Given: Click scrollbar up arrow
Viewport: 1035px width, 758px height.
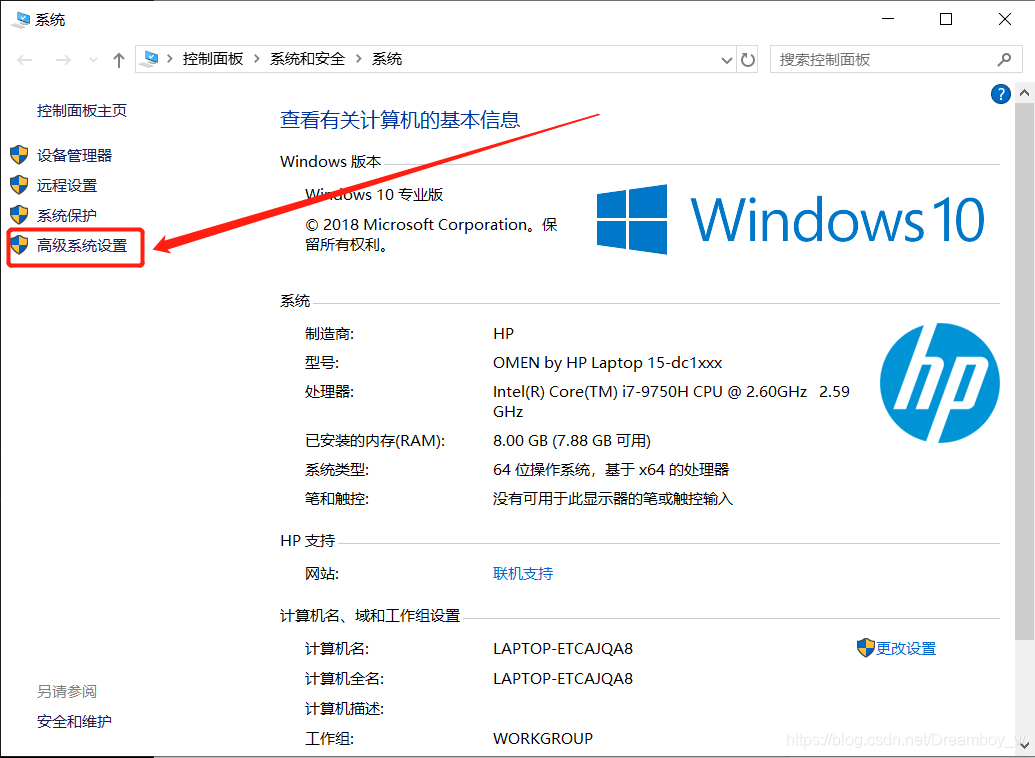Looking at the screenshot, I should tap(1024, 93).
